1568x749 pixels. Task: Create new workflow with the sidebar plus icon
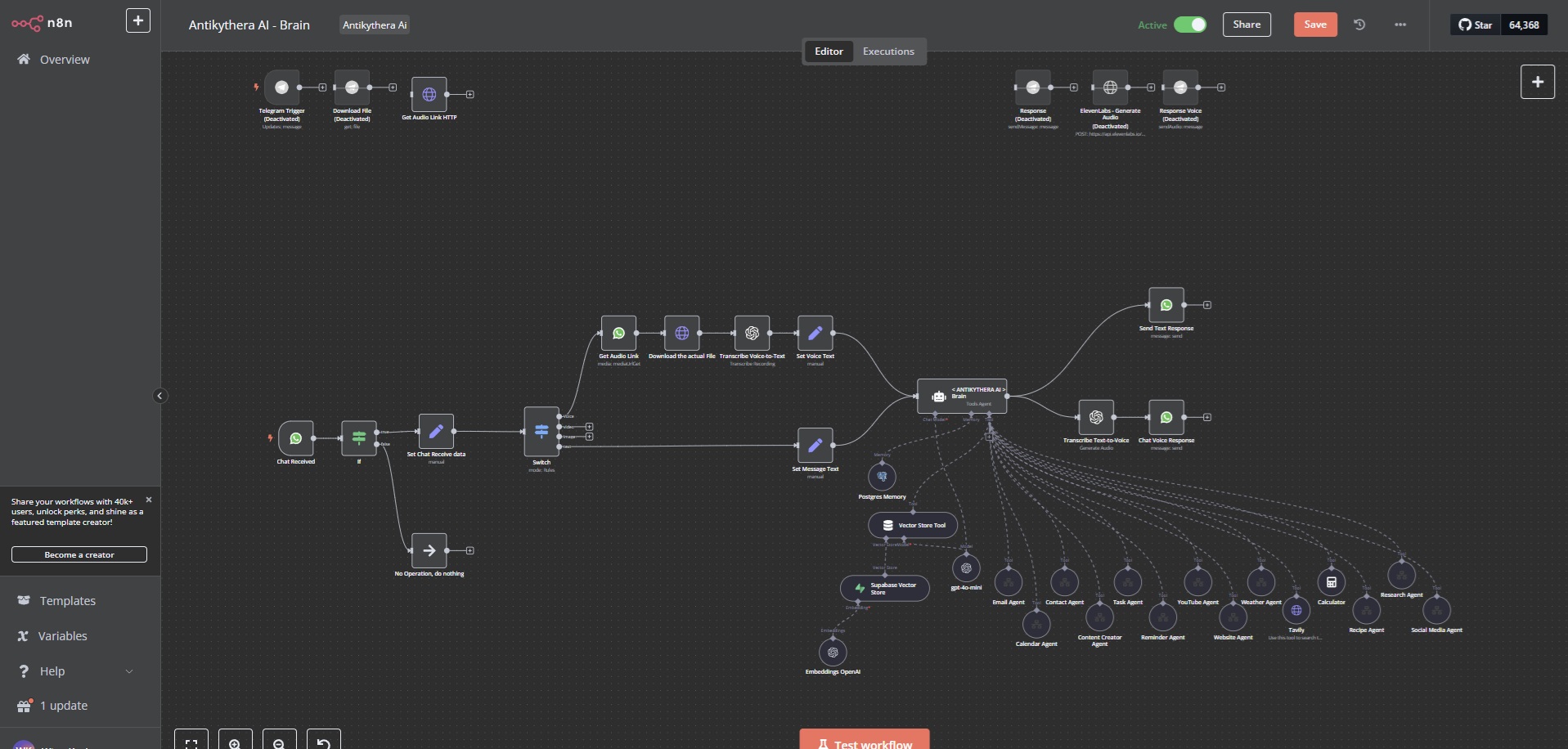(x=137, y=20)
